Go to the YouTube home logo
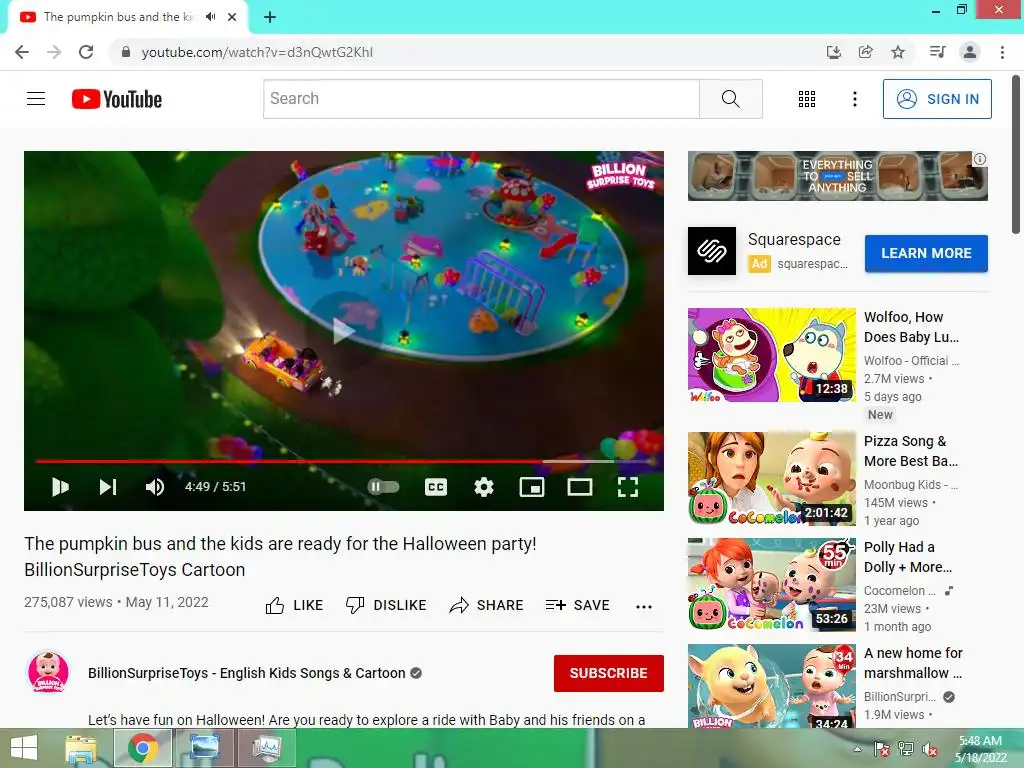 click(117, 99)
